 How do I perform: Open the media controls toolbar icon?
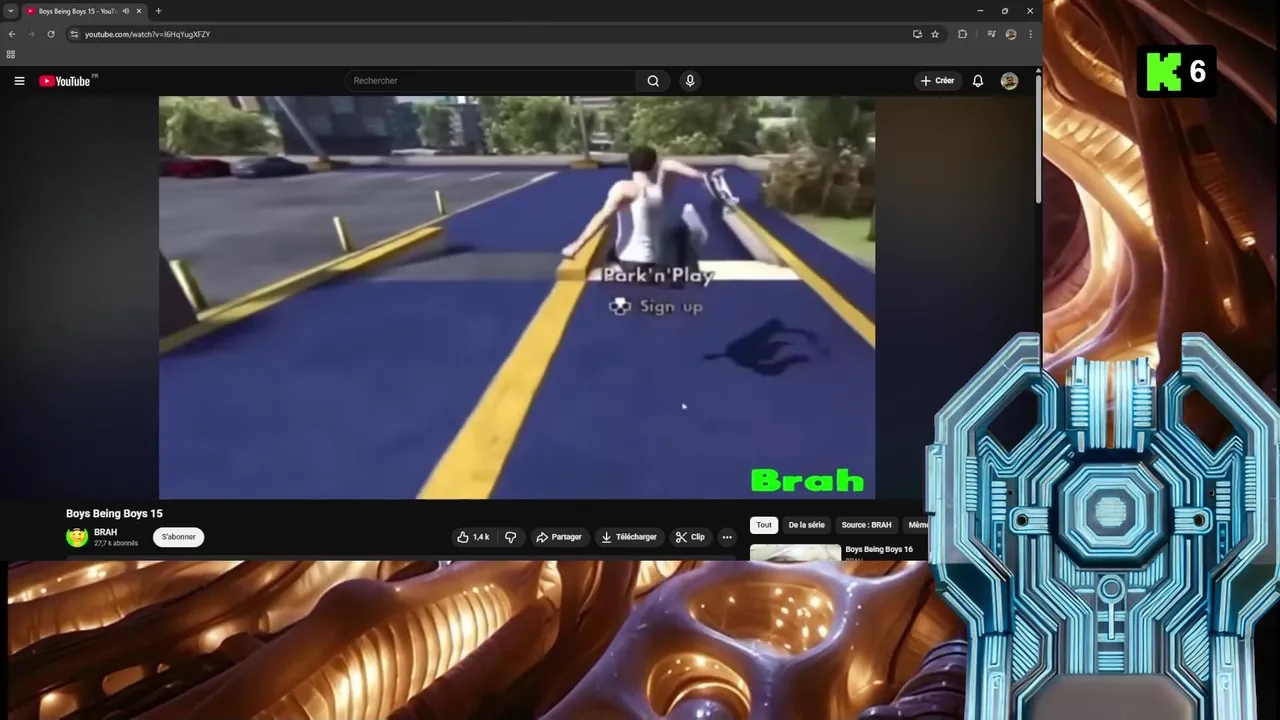[x=991, y=34]
